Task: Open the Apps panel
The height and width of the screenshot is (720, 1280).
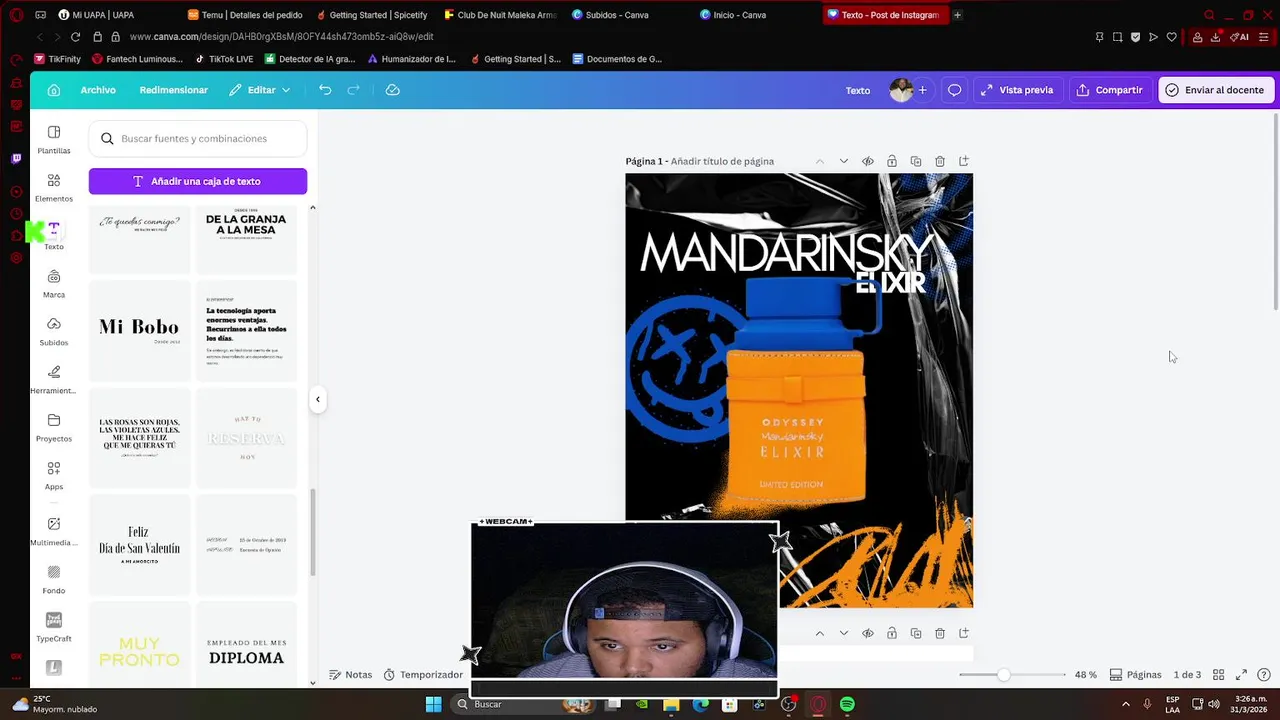Action: (x=54, y=475)
